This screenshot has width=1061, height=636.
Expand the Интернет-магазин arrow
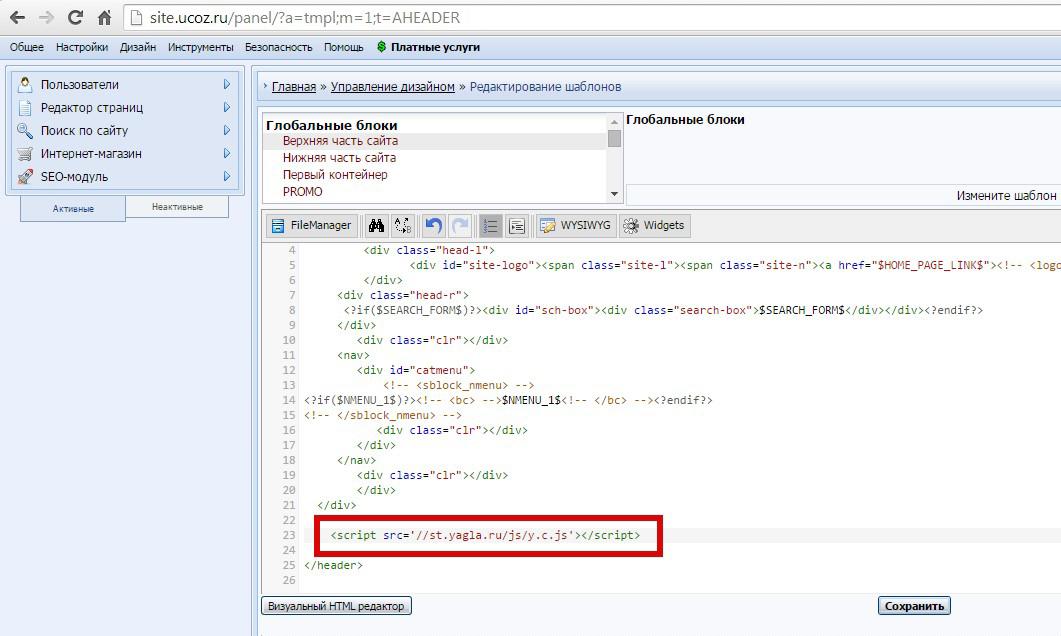[227, 154]
